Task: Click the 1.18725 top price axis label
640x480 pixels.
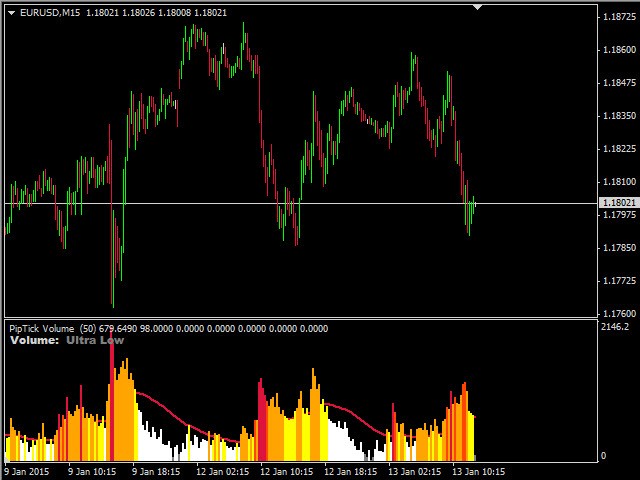Action: click(617, 17)
